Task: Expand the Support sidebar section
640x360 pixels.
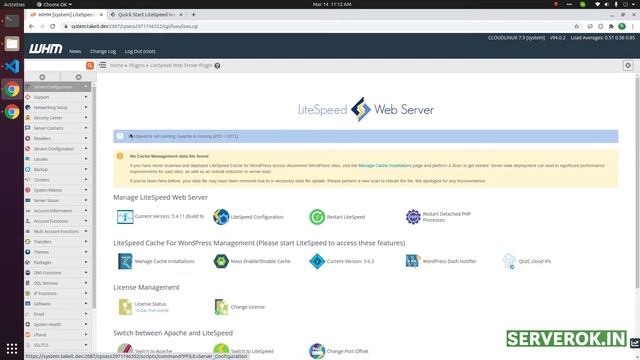Action: pyautogui.click(x=57, y=97)
